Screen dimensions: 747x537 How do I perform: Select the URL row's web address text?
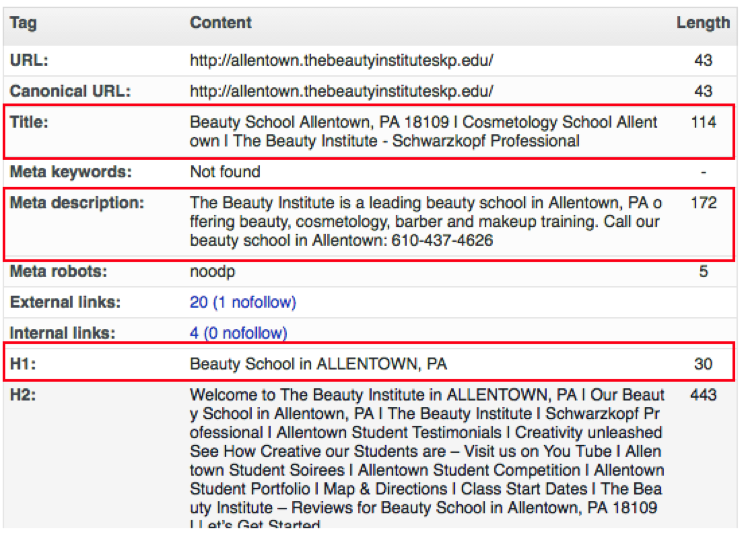coord(341,60)
